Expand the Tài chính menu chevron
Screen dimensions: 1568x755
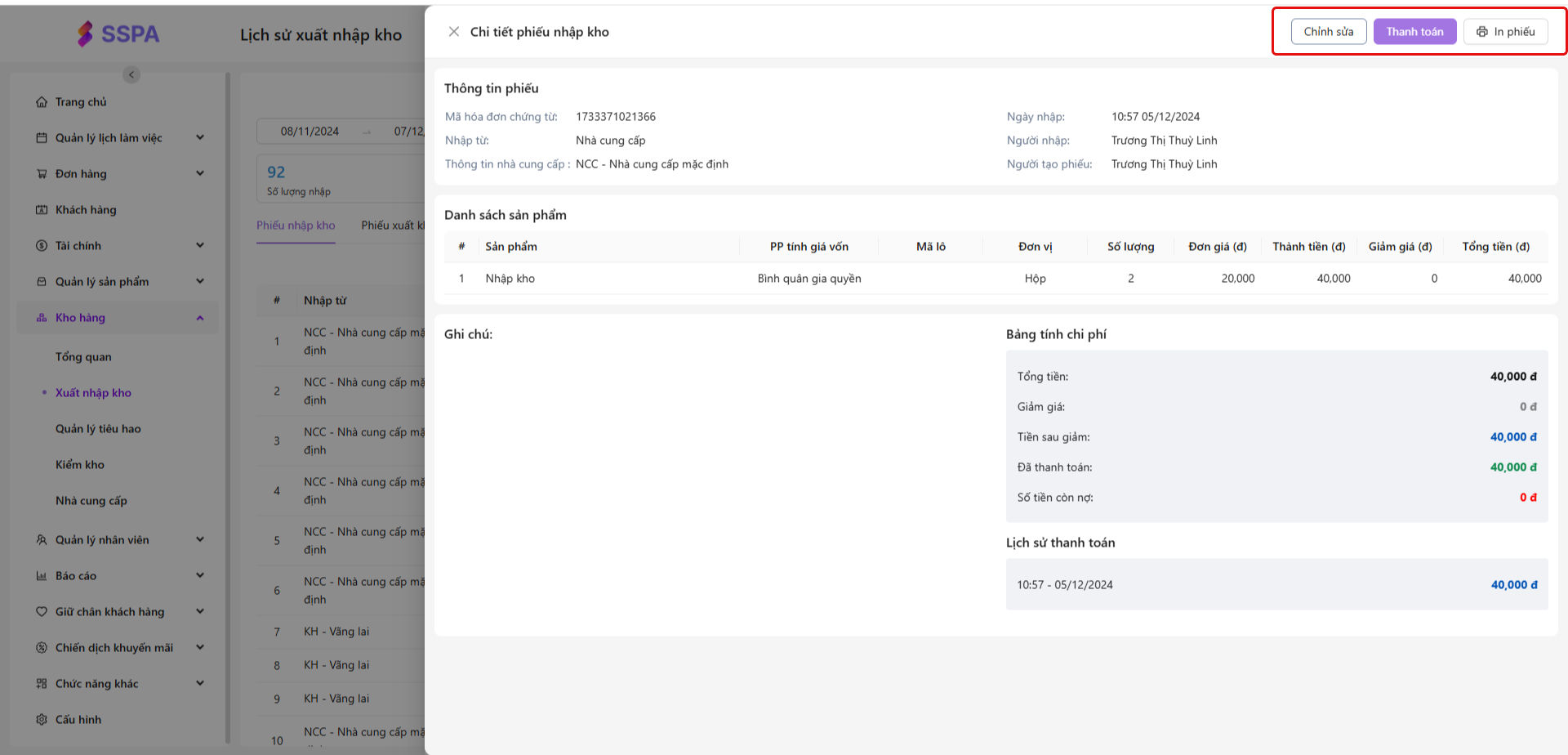pyautogui.click(x=200, y=246)
